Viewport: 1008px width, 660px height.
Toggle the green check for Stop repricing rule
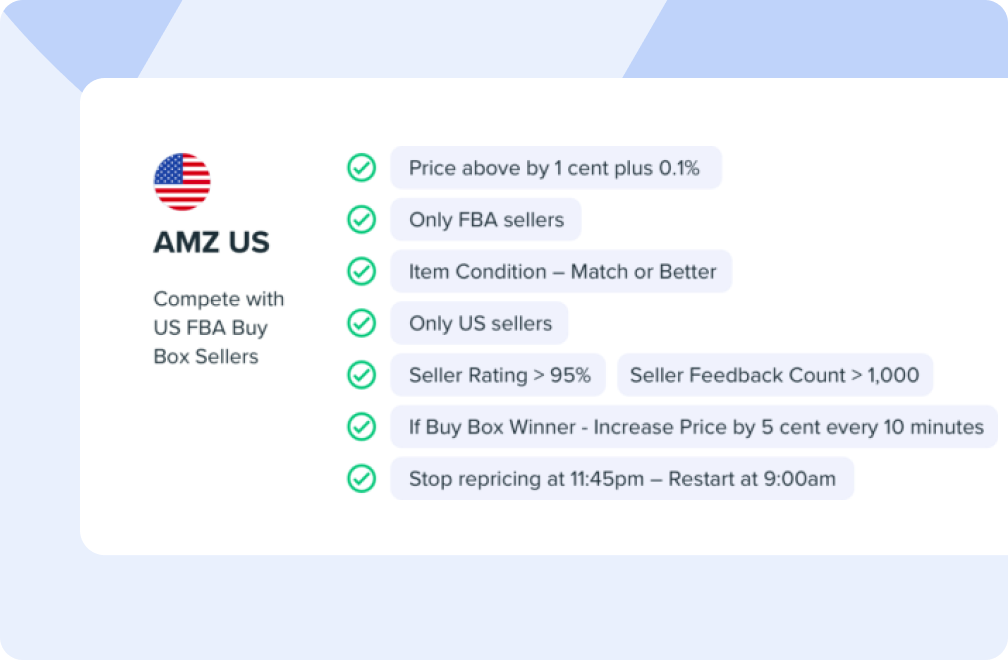point(362,479)
